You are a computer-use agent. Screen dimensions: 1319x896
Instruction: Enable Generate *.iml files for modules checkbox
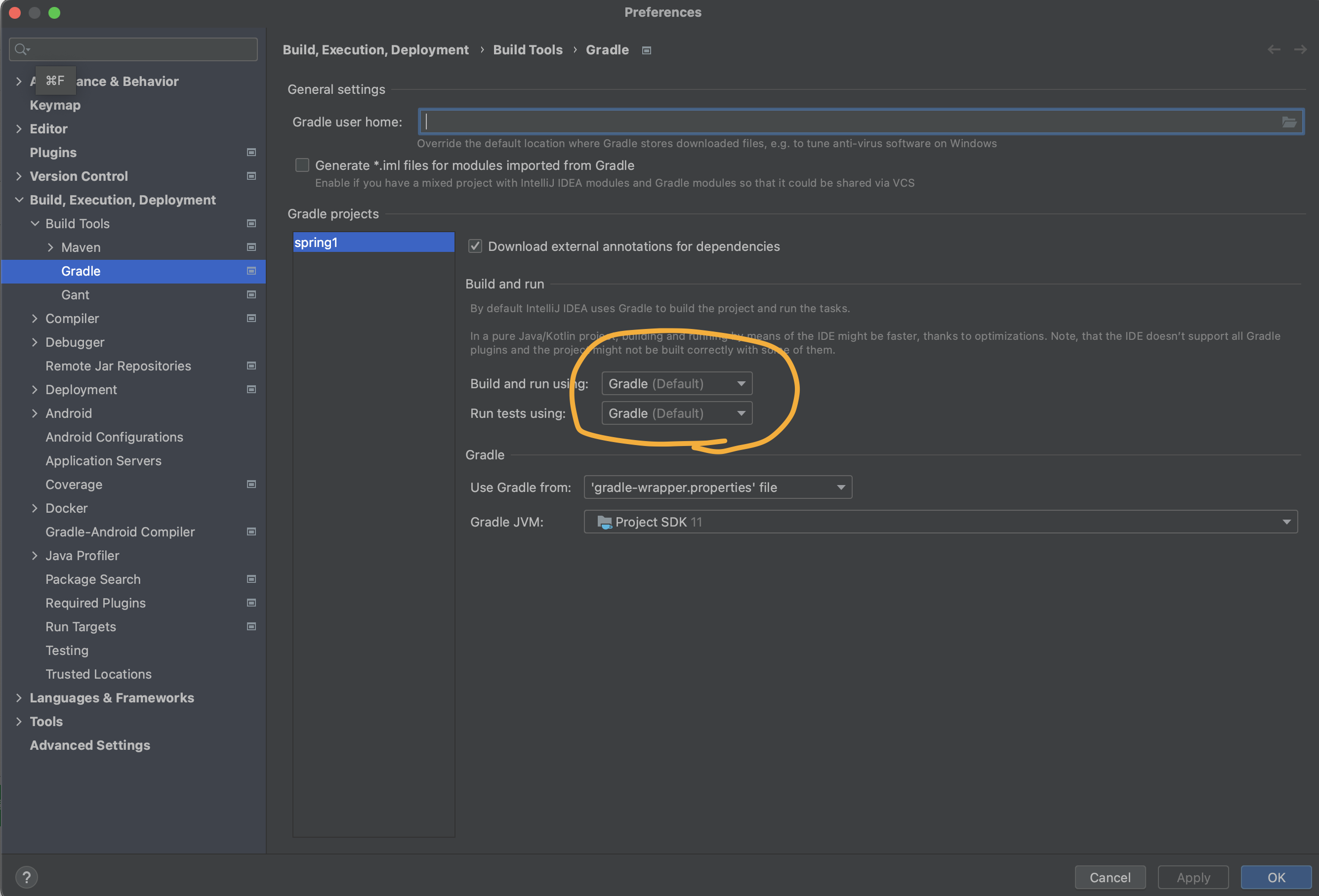tap(302, 165)
